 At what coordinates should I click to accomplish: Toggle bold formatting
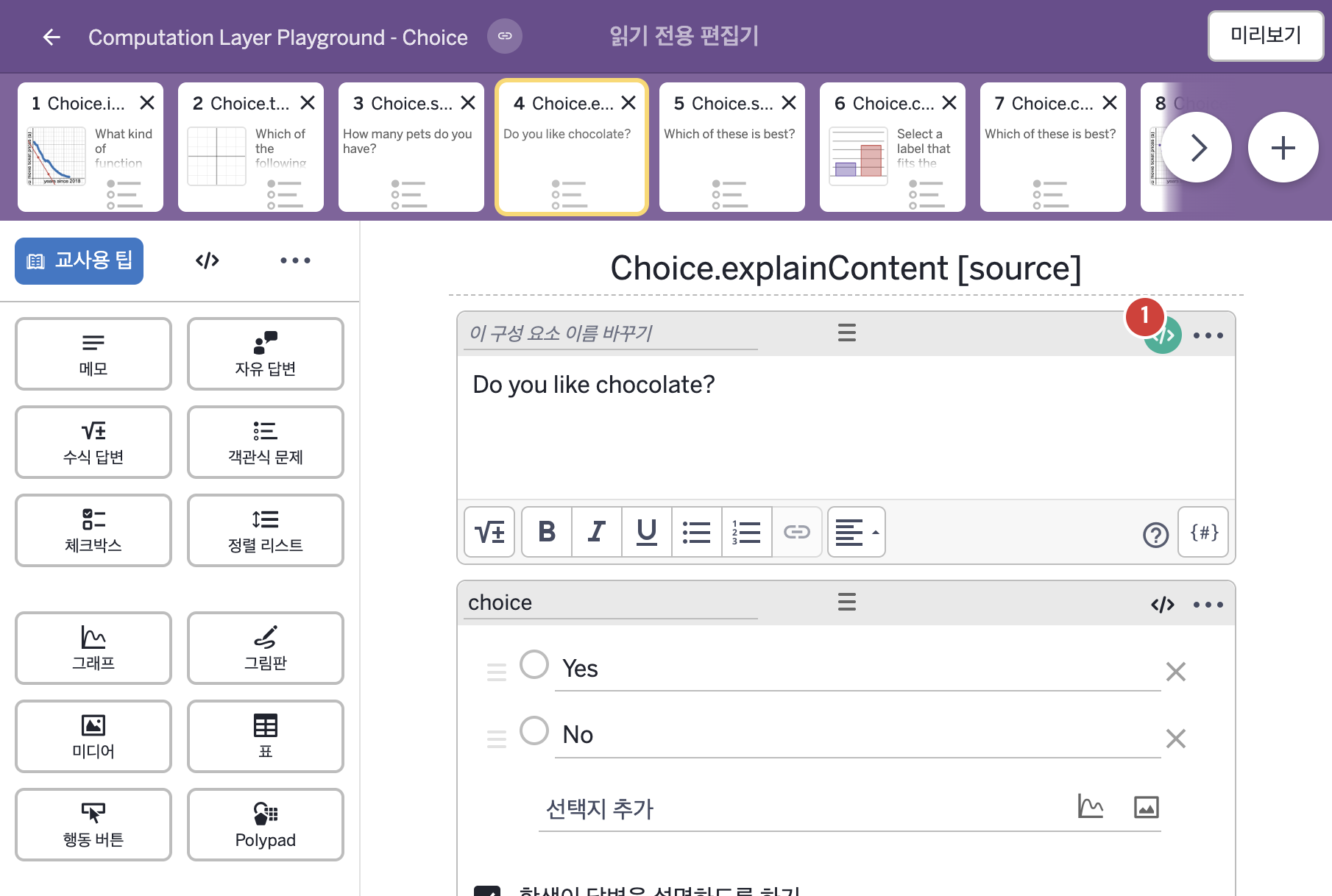[547, 532]
